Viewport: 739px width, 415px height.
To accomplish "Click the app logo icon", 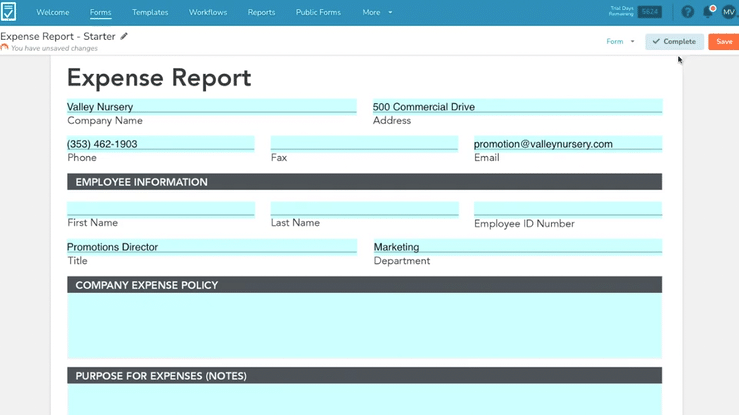I will (x=8, y=12).
